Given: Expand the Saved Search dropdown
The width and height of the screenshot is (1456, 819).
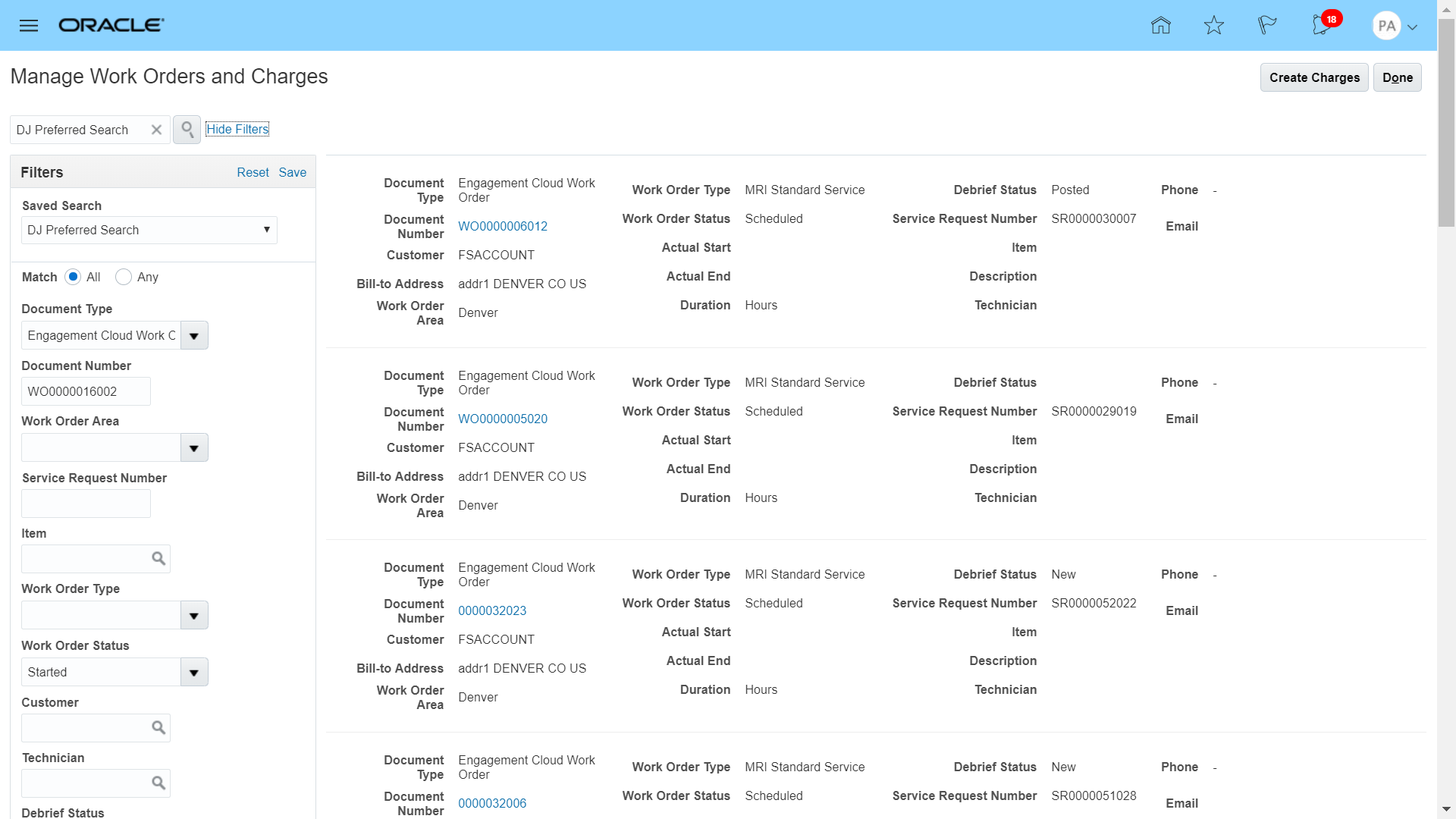Looking at the screenshot, I should [x=266, y=230].
